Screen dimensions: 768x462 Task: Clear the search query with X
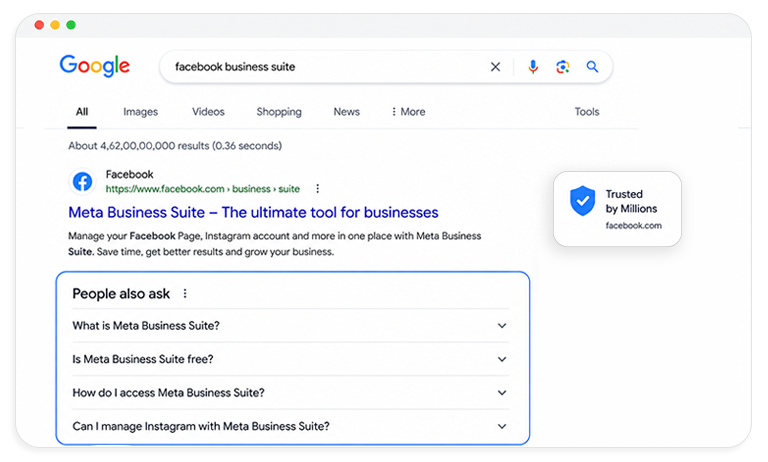coord(495,67)
